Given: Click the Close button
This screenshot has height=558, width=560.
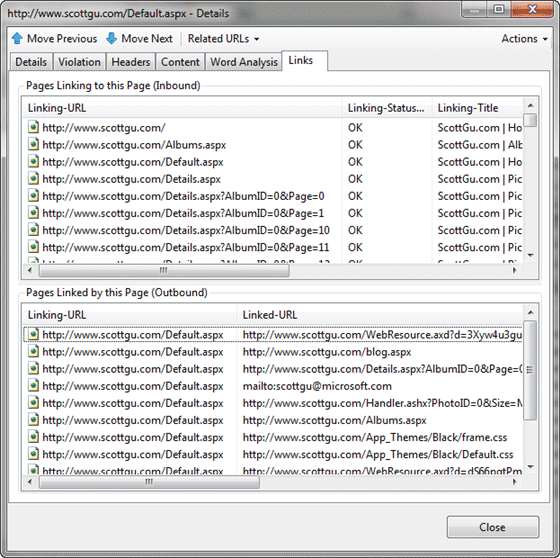Looking at the screenshot, I should coord(492,527).
